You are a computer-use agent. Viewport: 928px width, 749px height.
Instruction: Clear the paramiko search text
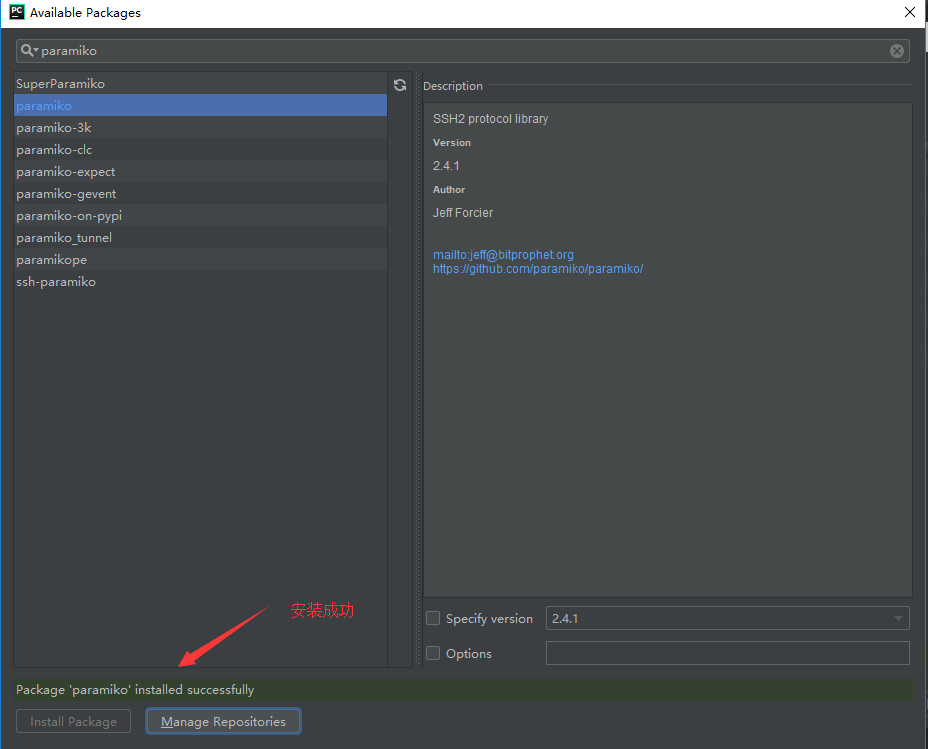pos(897,51)
